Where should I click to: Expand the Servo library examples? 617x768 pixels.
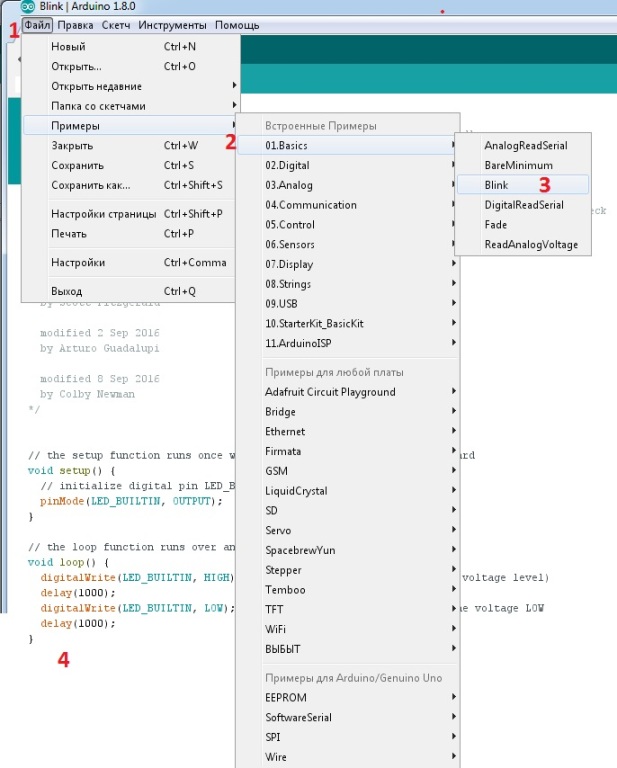(279, 530)
